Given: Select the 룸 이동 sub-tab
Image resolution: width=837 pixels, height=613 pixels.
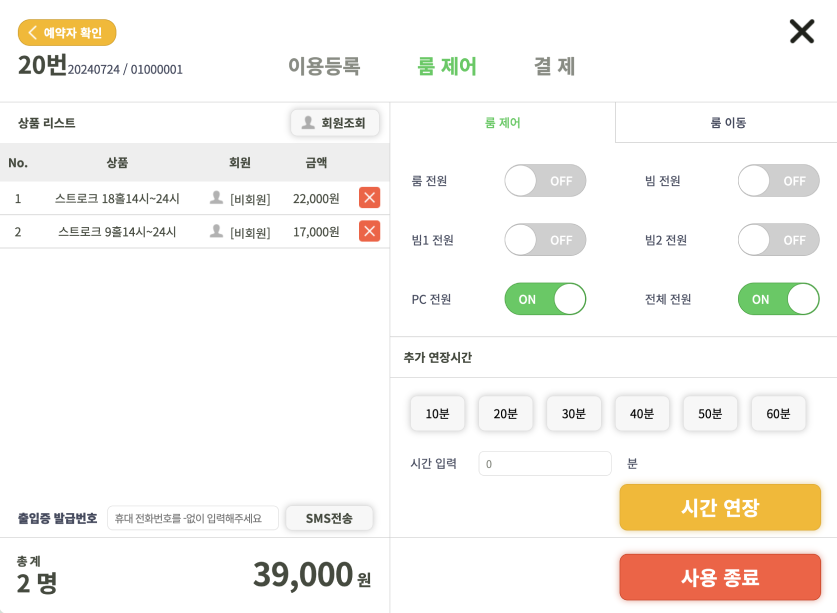Looking at the screenshot, I should [x=727, y=123].
